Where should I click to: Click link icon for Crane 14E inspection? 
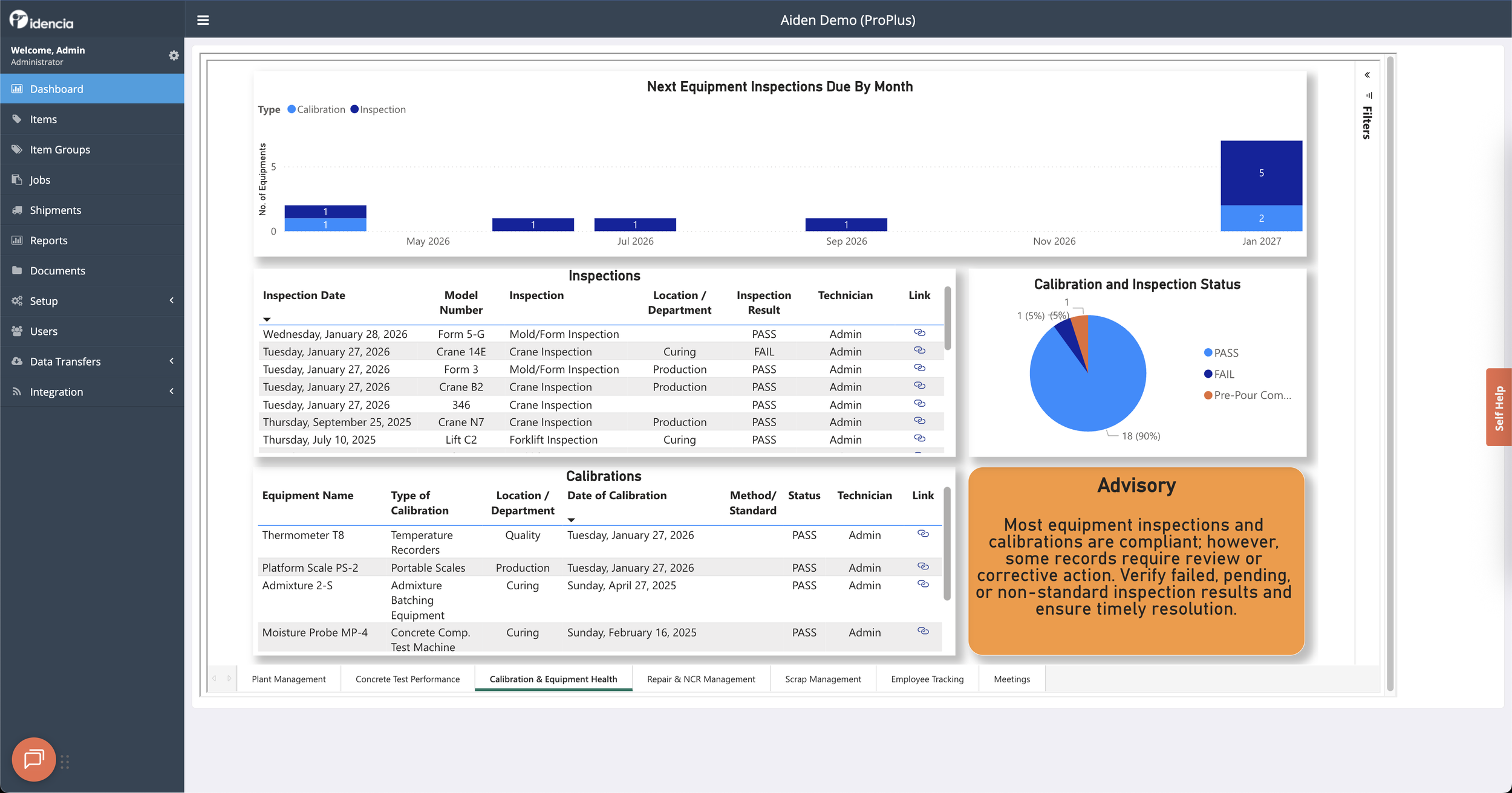[x=919, y=351]
